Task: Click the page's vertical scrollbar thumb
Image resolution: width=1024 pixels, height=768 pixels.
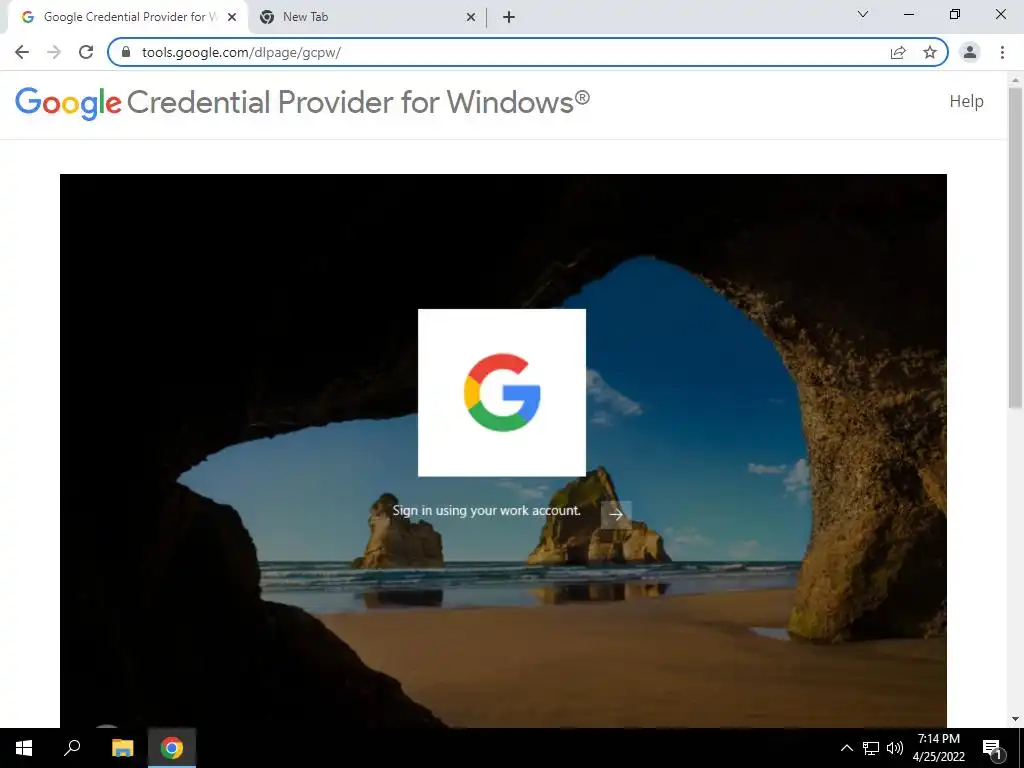Action: [1015, 248]
